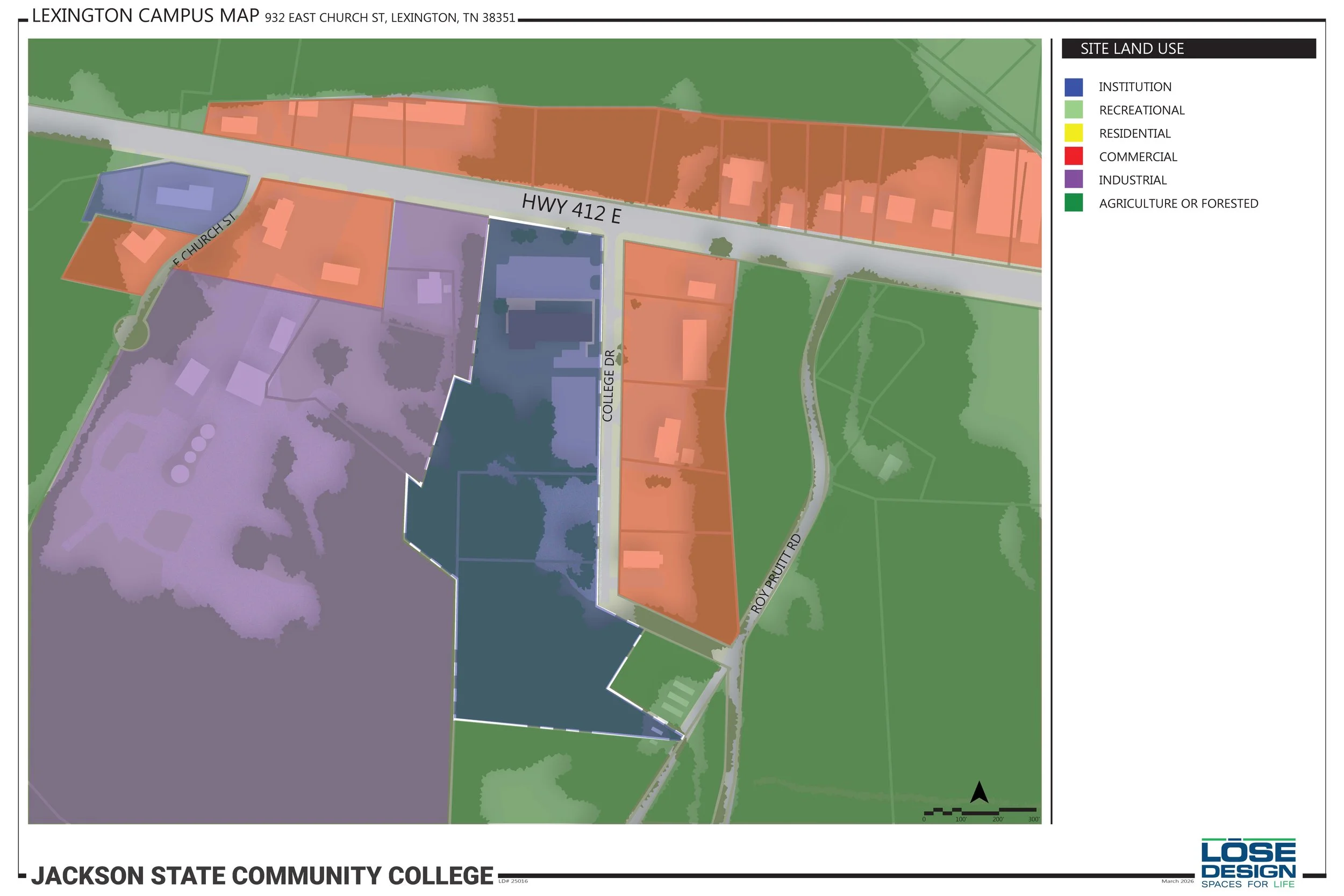Click the light green Recreational legend swatch
The height and width of the screenshot is (896, 1344).
[x=1074, y=110]
